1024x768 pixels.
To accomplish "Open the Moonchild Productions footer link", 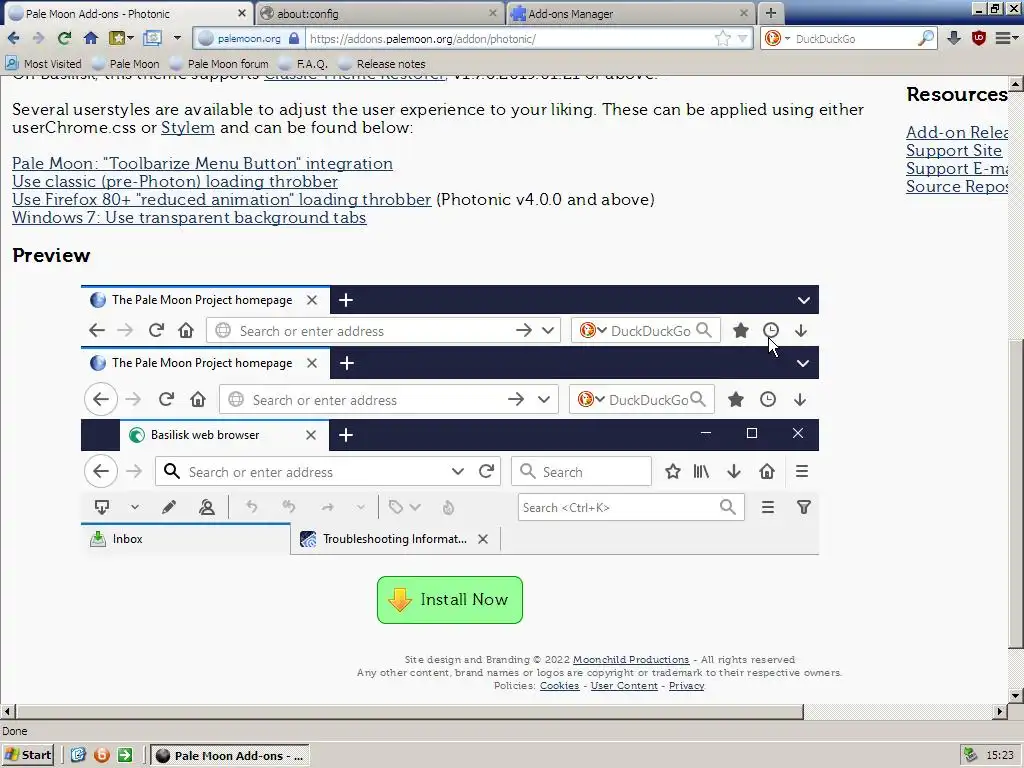I will click(631, 660).
